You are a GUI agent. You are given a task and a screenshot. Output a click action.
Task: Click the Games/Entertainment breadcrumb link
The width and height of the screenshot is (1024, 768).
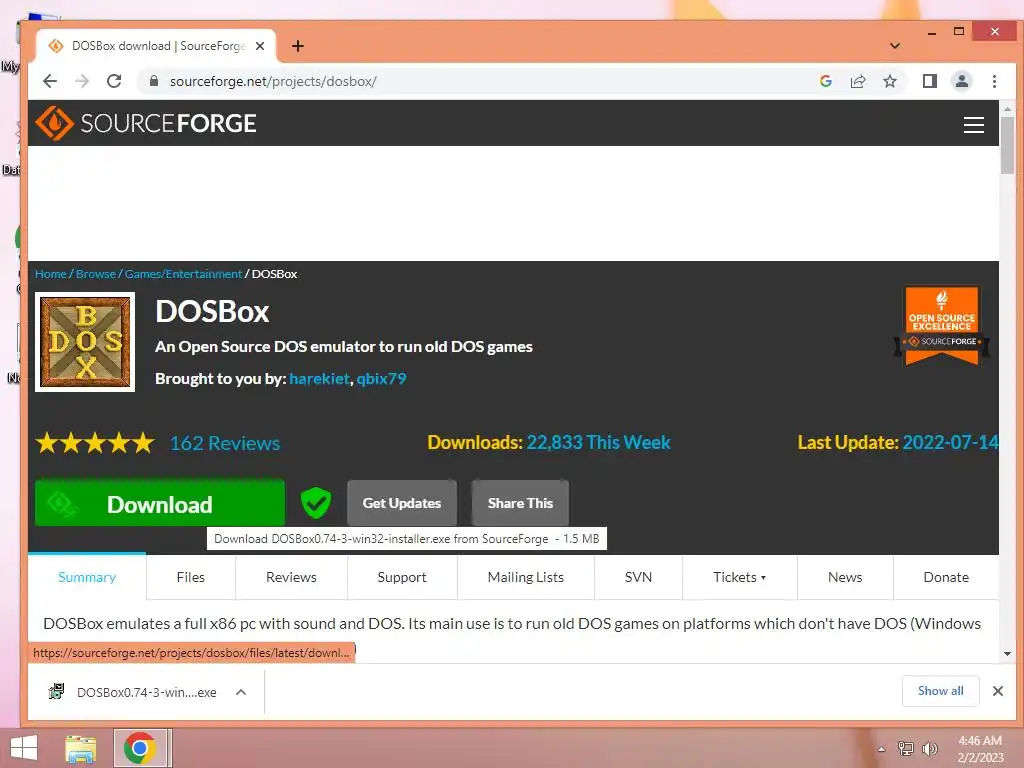pyautogui.click(x=183, y=274)
